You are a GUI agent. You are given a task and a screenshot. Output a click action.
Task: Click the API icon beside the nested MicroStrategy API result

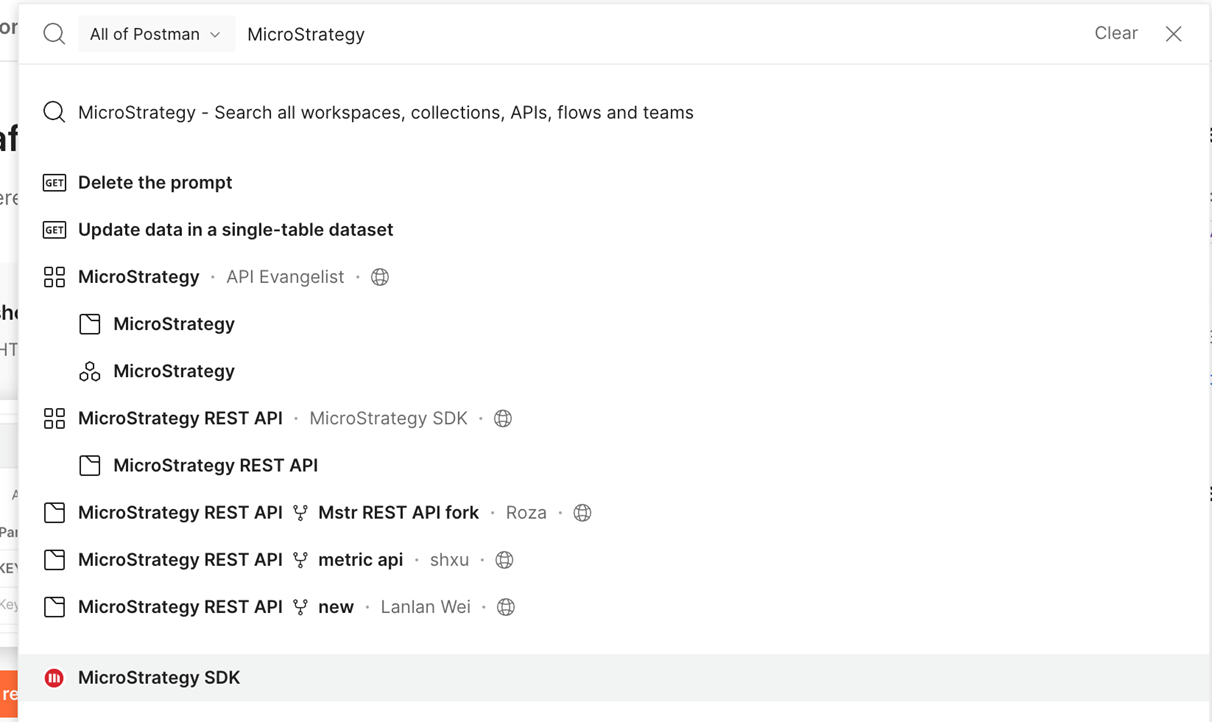click(90, 371)
